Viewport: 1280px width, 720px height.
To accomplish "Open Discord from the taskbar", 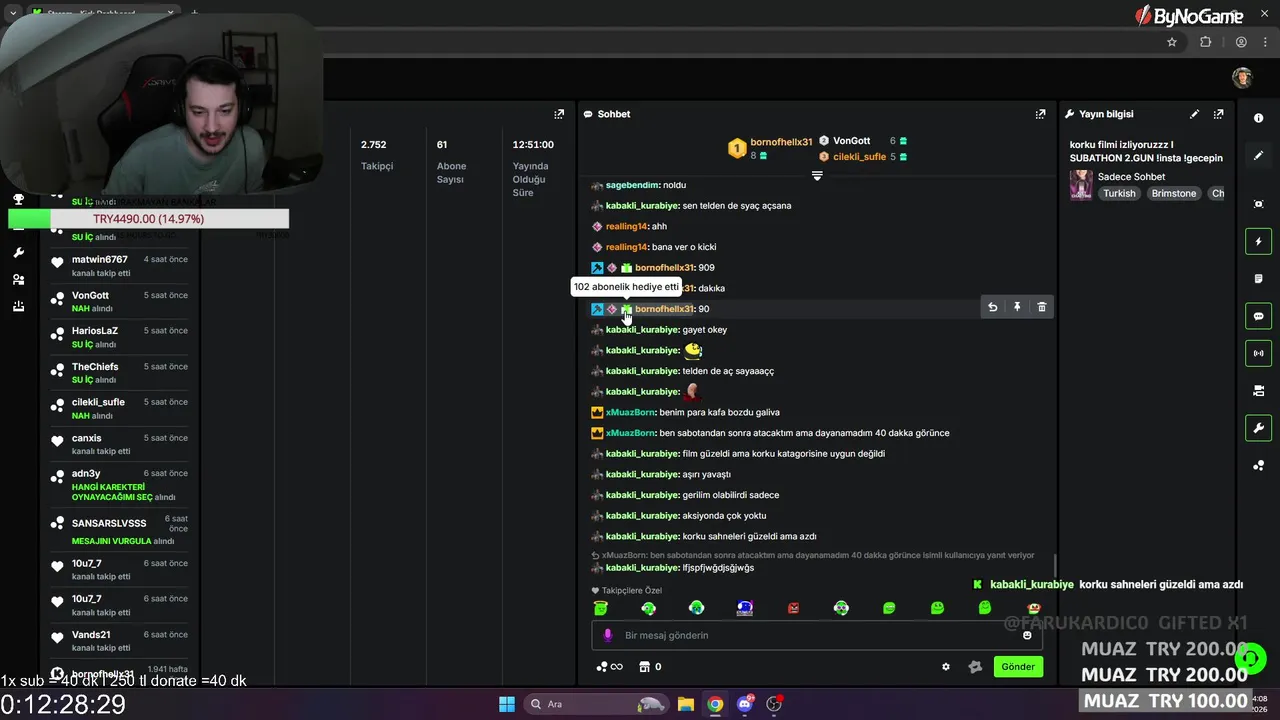I will (x=745, y=704).
